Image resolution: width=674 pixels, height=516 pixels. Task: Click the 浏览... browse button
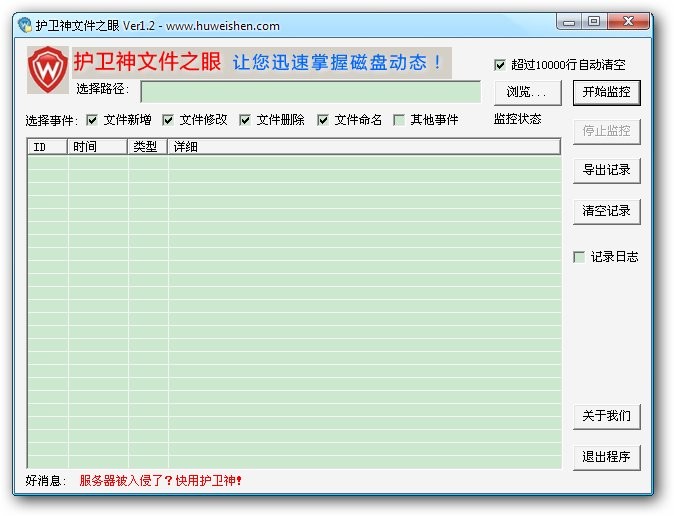tap(527, 92)
